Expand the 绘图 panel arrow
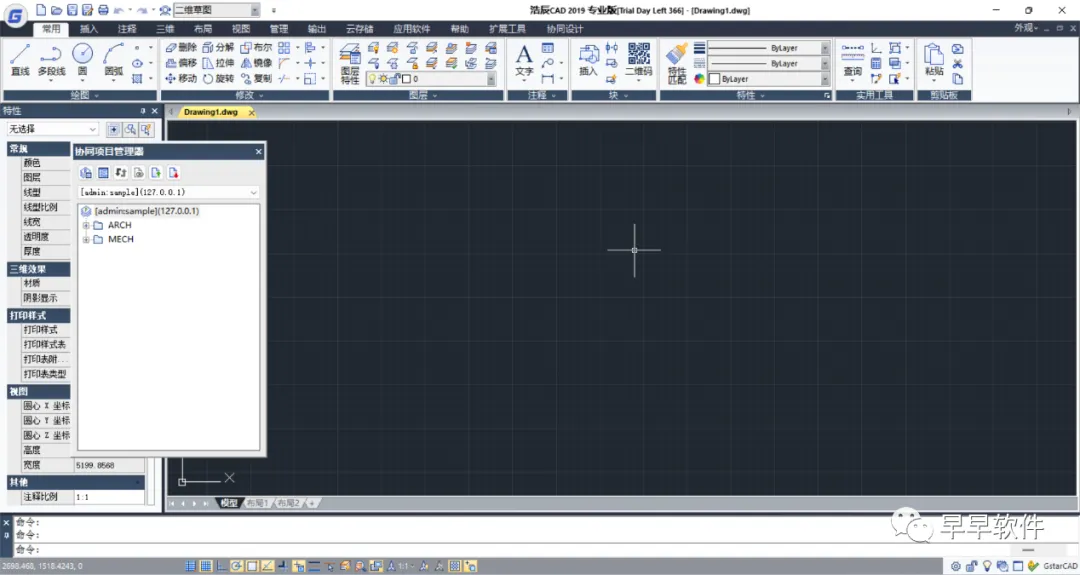 (96, 95)
